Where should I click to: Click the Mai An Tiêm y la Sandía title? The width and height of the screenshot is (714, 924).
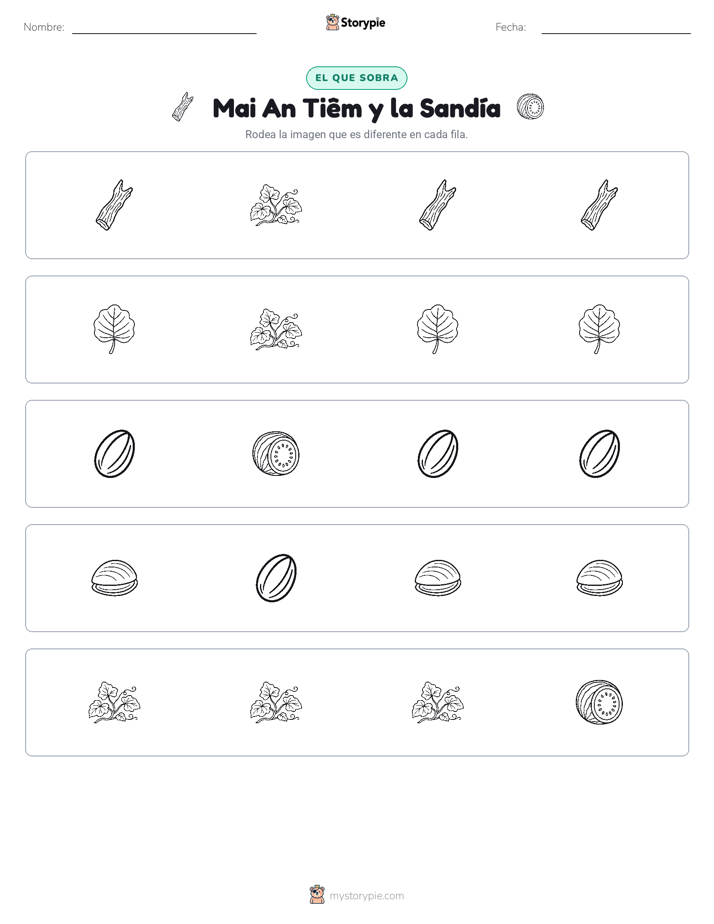coord(356,108)
